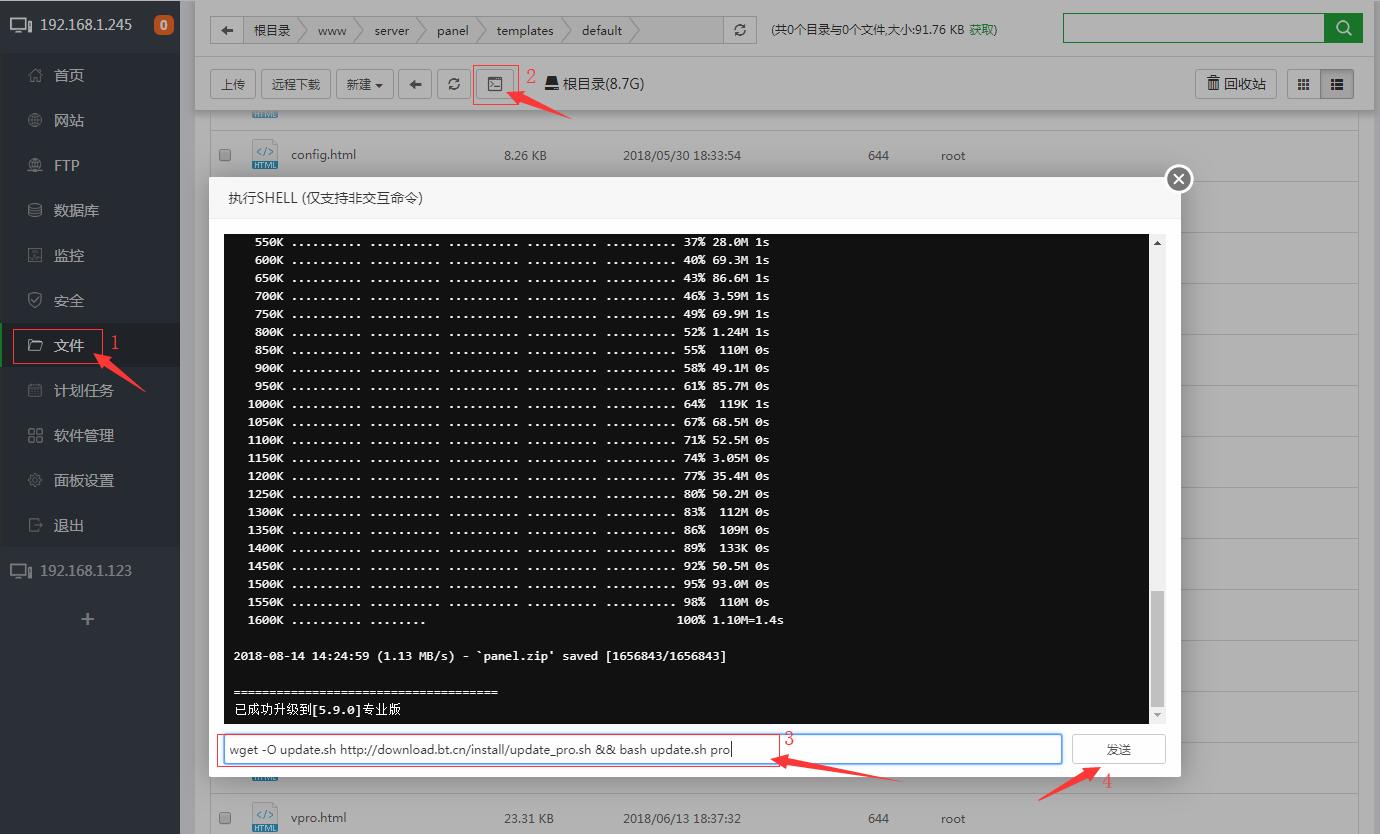Click the shell output scrollbar thumb

1158,648
